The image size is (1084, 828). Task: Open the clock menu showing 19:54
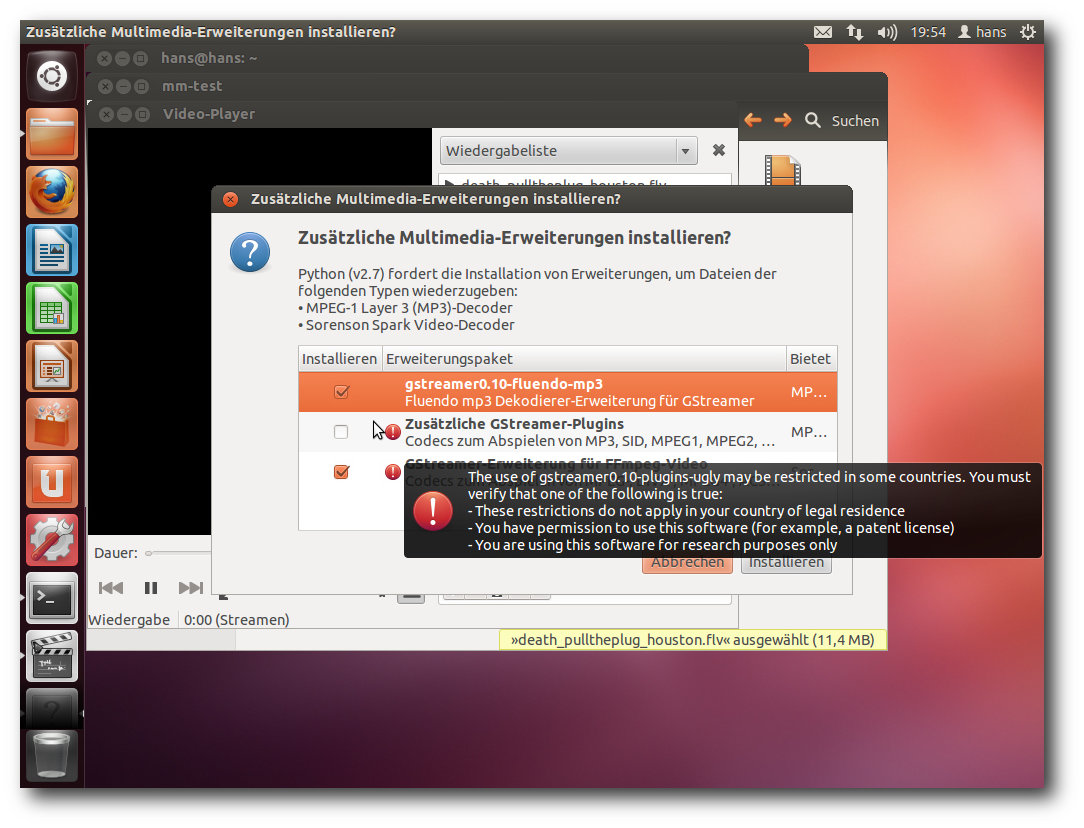pyautogui.click(x=928, y=32)
